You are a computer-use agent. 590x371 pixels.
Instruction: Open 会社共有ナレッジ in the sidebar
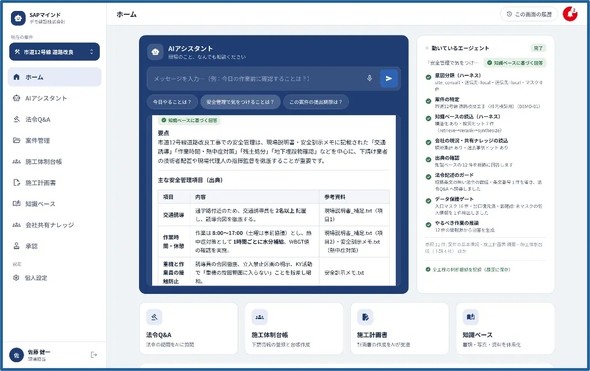(x=55, y=225)
